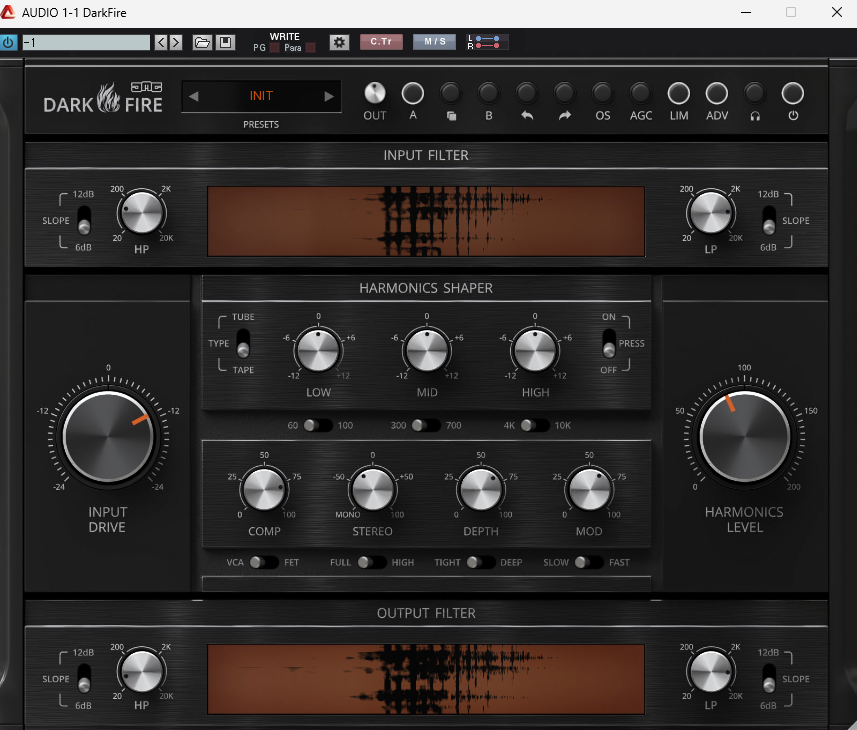Toggle 60/100 low frequency switch
The image size is (857, 730).
click(x=318, y=425)
